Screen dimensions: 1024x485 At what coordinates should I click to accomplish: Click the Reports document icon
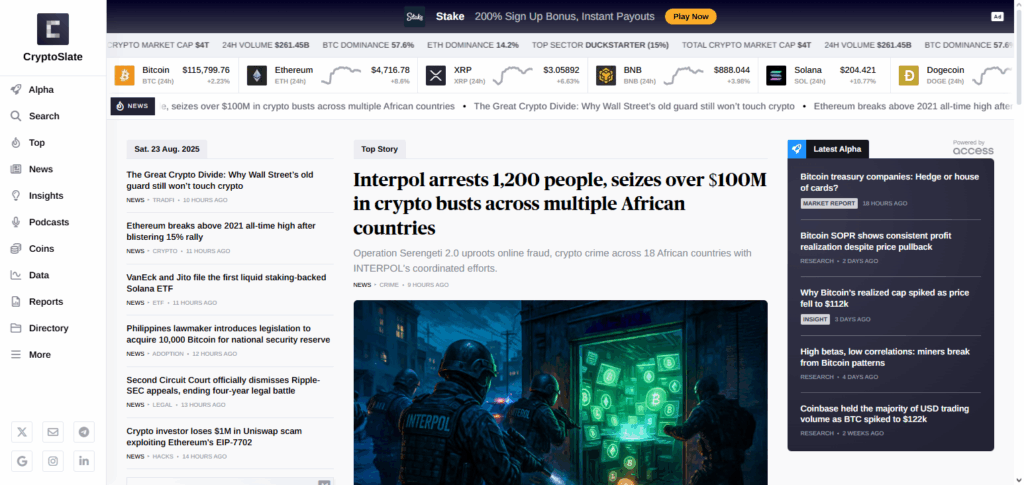[x=16, y=302]
